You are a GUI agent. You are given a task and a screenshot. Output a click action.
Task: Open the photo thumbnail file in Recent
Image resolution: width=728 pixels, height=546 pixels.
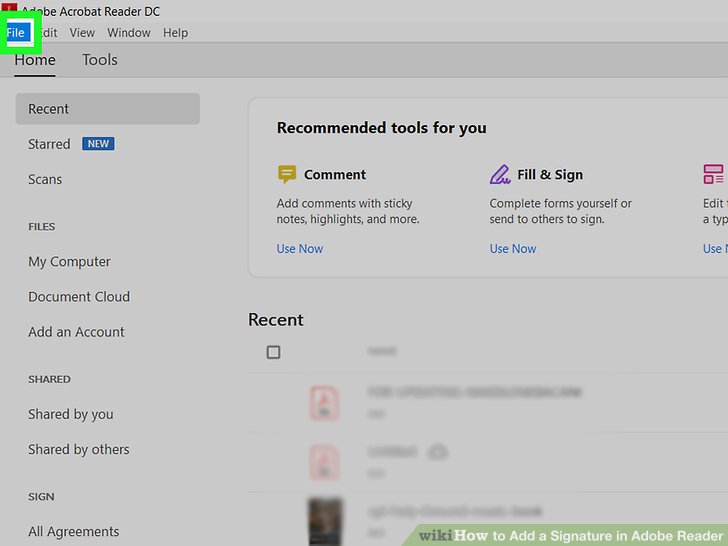click(x=325, y=521)
